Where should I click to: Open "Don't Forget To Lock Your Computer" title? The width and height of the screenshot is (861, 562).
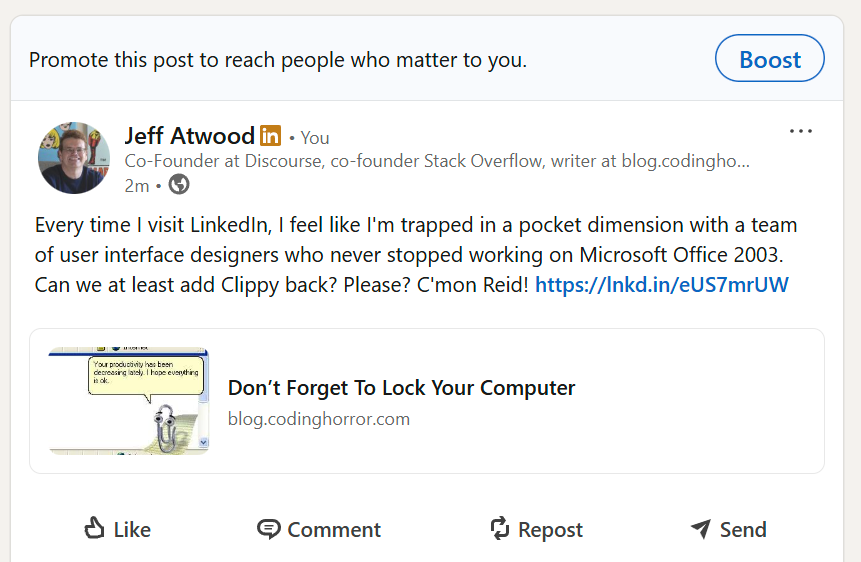(401, 388)
